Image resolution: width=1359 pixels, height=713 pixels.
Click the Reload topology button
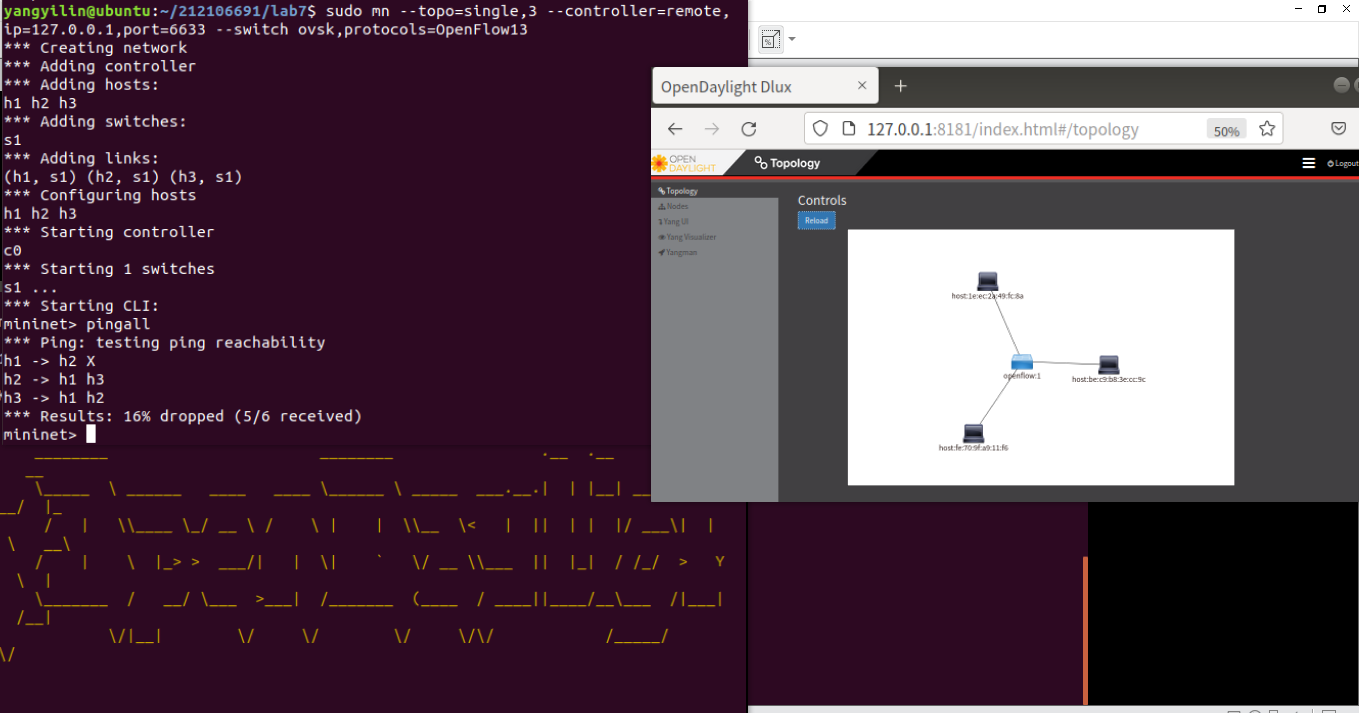[x=816, y=221]
